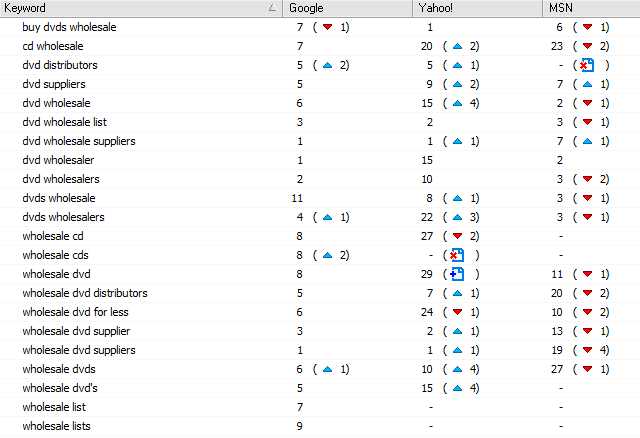The width and height of the screenshot is (640, 438).
Task: Click the blue up arrow in dvds wholesalers Google cell
Action: 327,217
